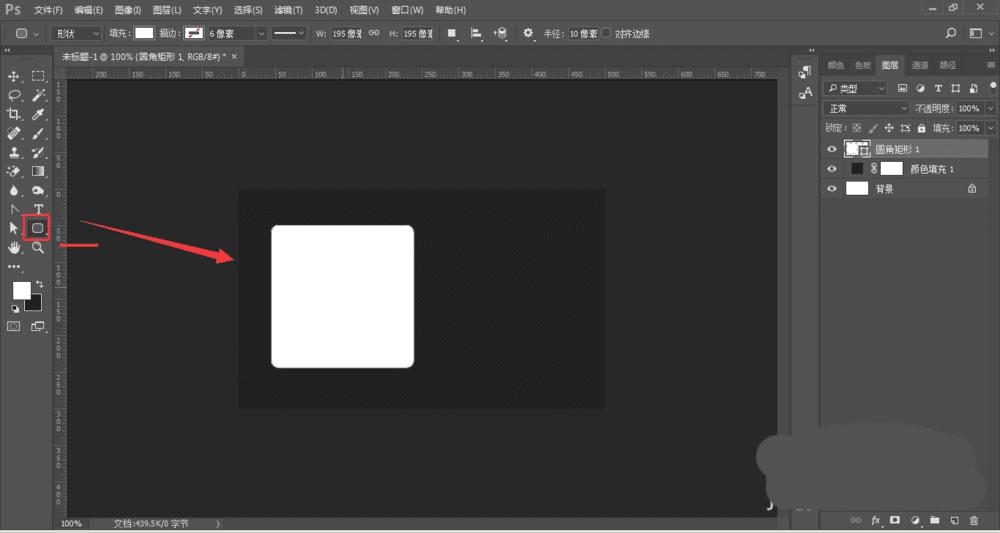Select the 颜色填充 1 layer
The image size is (1000, 533).
930,169
